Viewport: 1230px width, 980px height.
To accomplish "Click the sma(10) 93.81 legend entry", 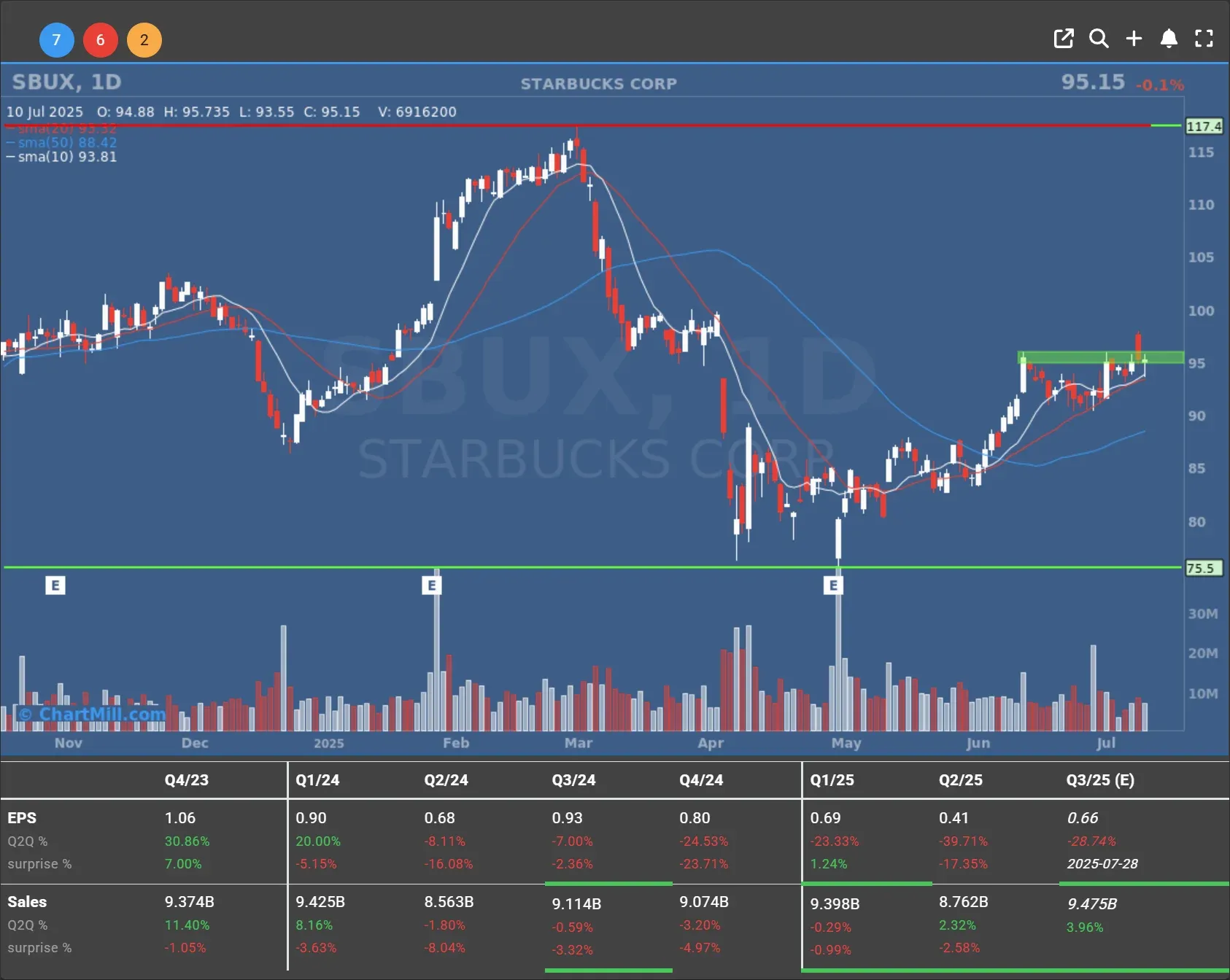I will tap(61, 157).
